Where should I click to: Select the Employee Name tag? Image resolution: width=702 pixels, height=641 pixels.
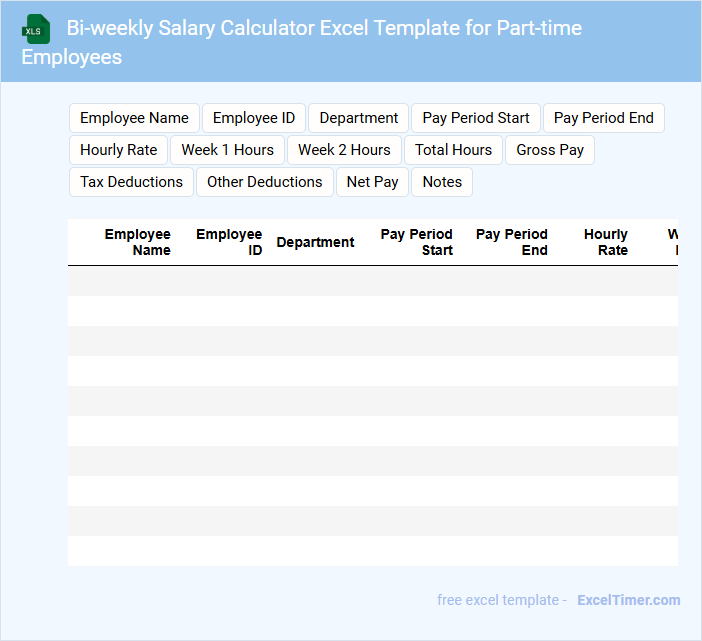[x=134, y=118]
